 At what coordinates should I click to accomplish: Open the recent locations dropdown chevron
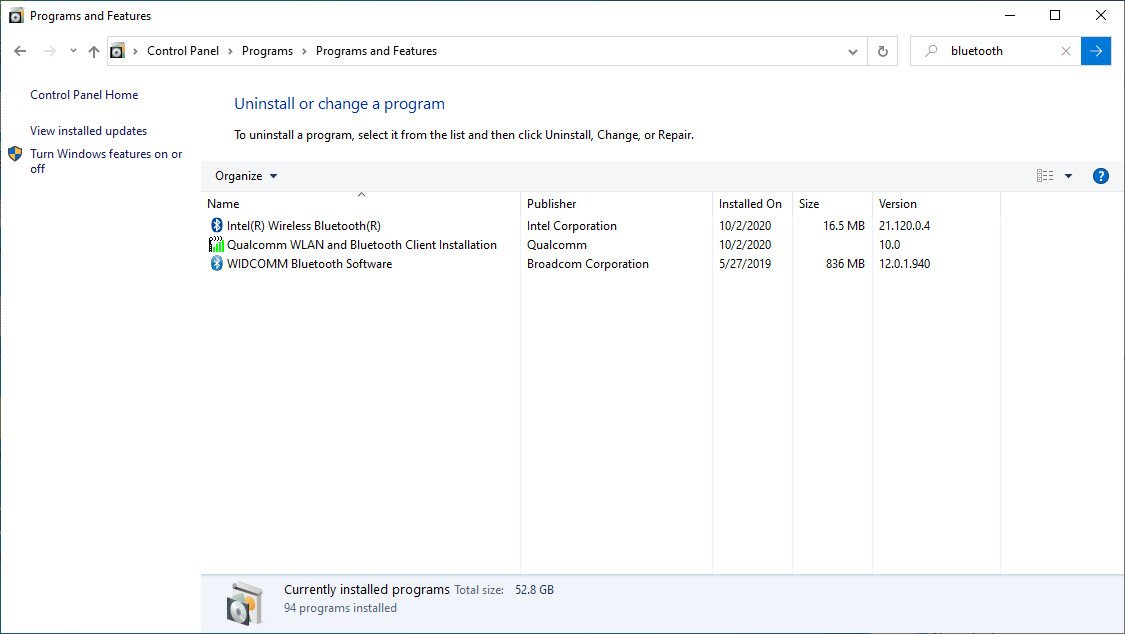pyautogui.click(x=72, y=51)
